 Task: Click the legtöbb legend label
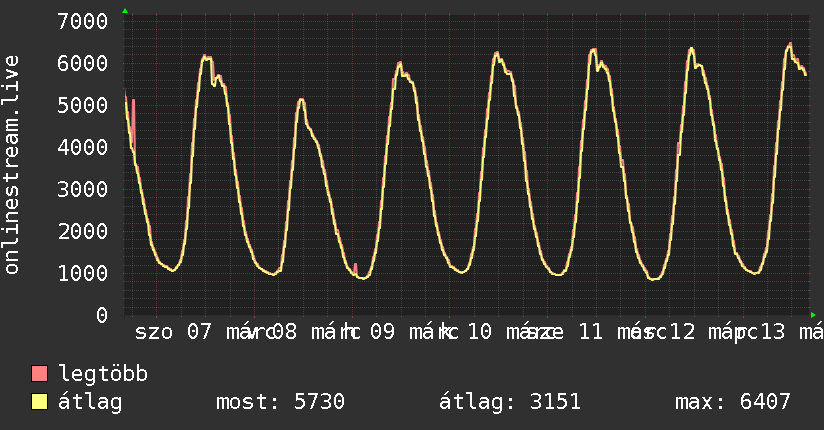103,375
